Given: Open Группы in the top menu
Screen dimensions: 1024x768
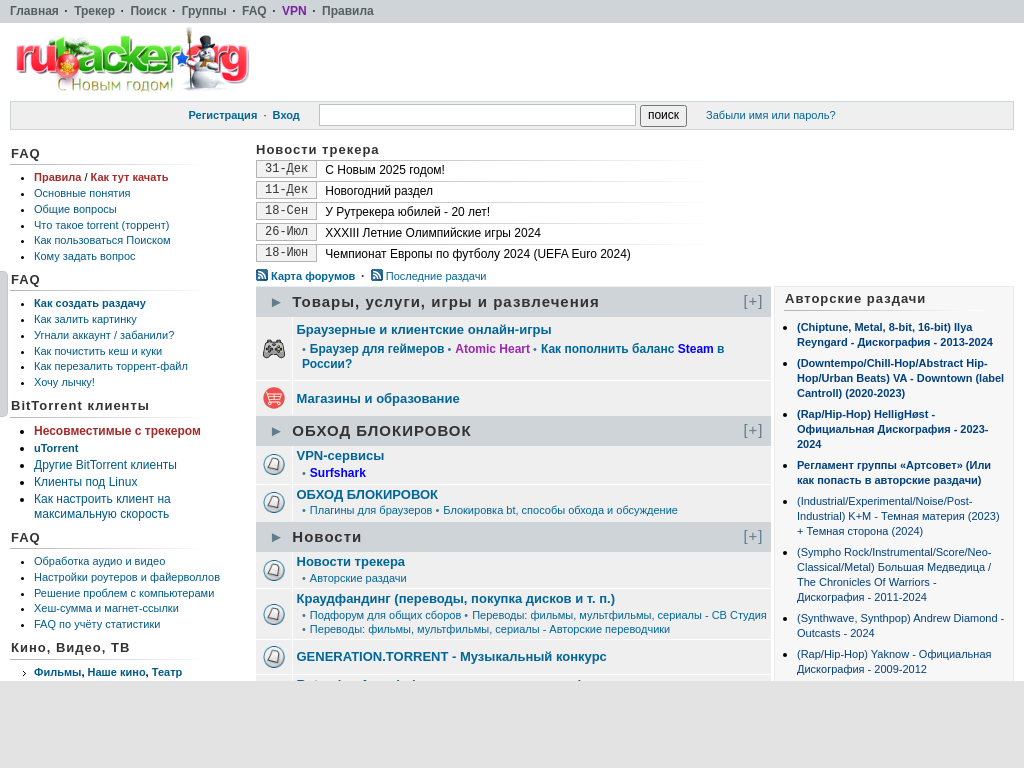Looking at the screenshot, I should (204, 11).
